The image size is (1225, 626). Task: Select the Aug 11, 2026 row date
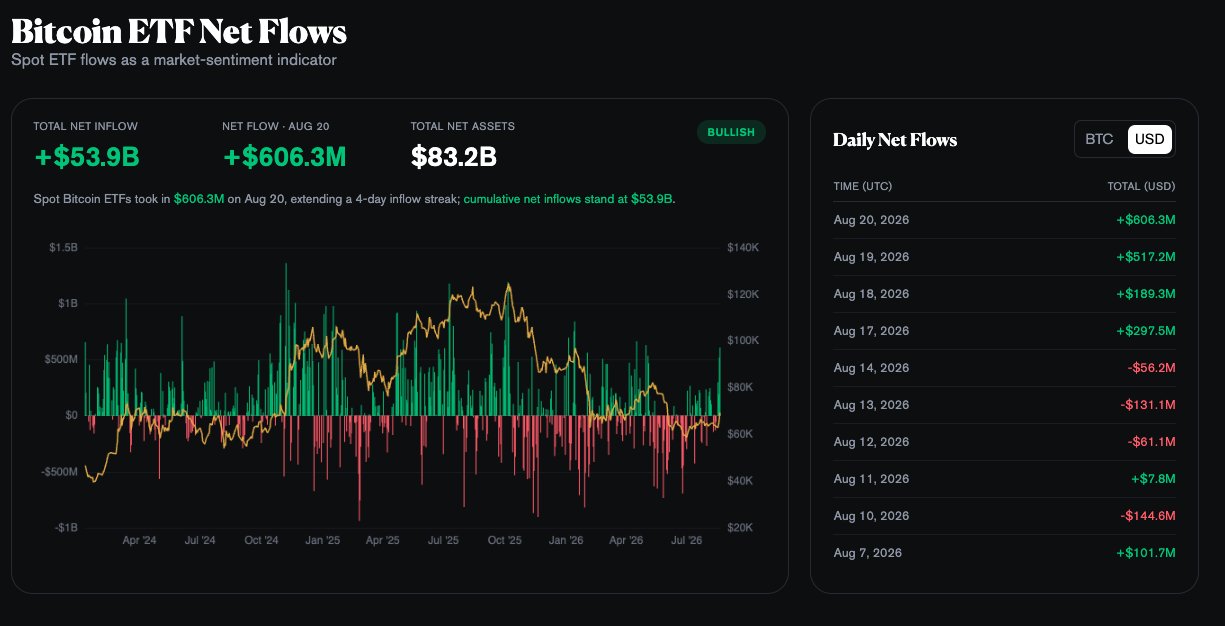tap(871, 479)
